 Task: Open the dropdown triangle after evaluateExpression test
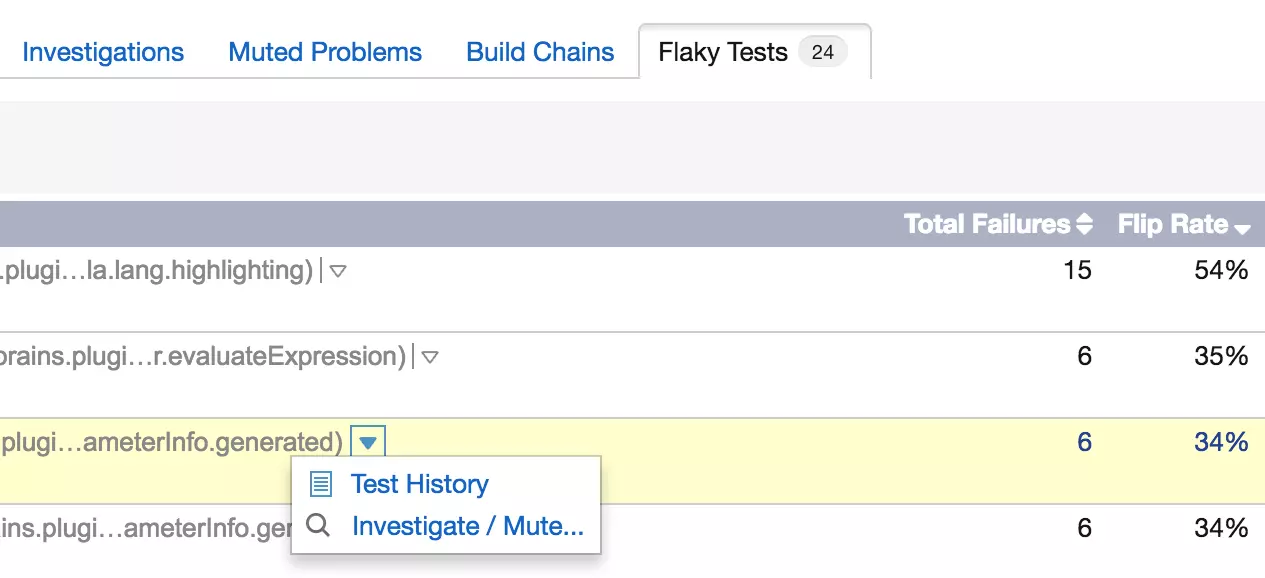click(429, 356)
